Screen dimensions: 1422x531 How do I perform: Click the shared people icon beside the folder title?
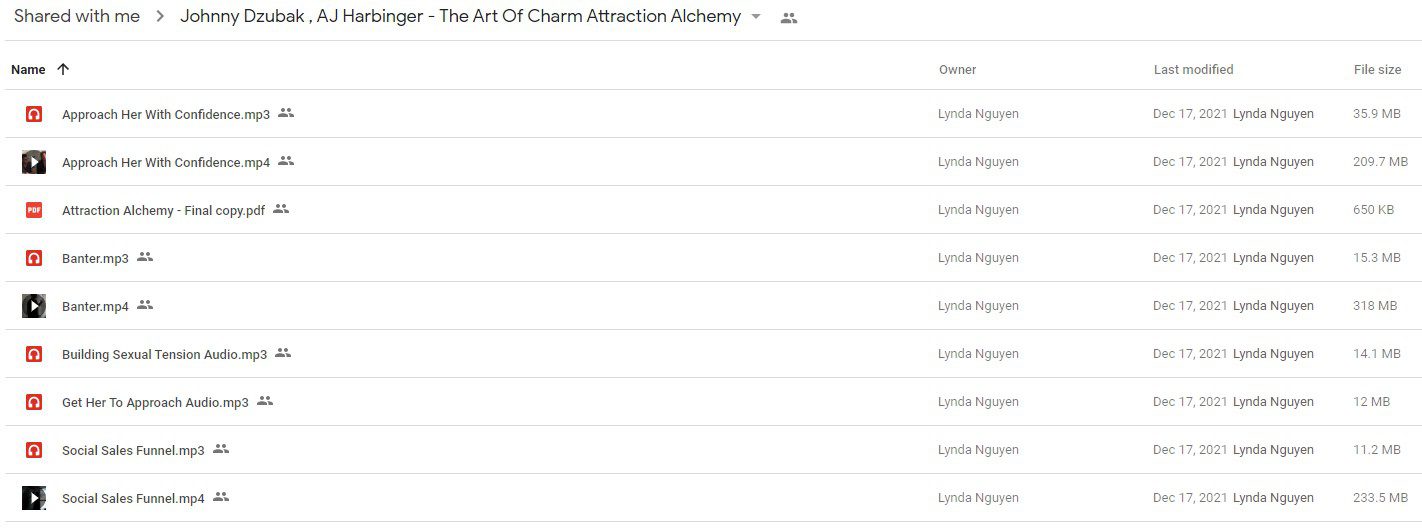(x=789, y=18)
